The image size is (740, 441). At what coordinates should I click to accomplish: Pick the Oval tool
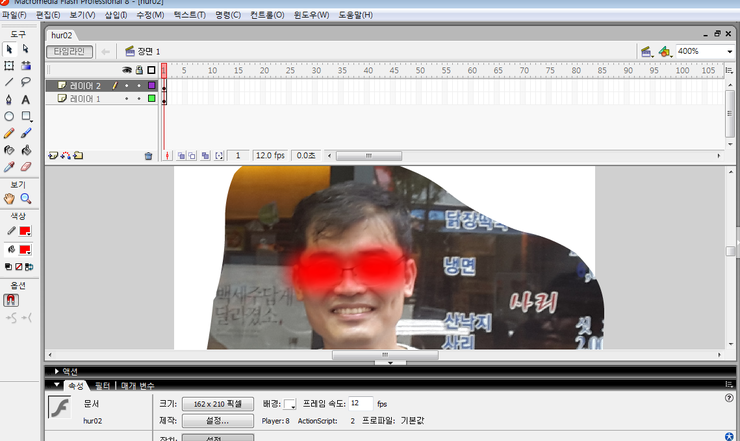point(9,116)
